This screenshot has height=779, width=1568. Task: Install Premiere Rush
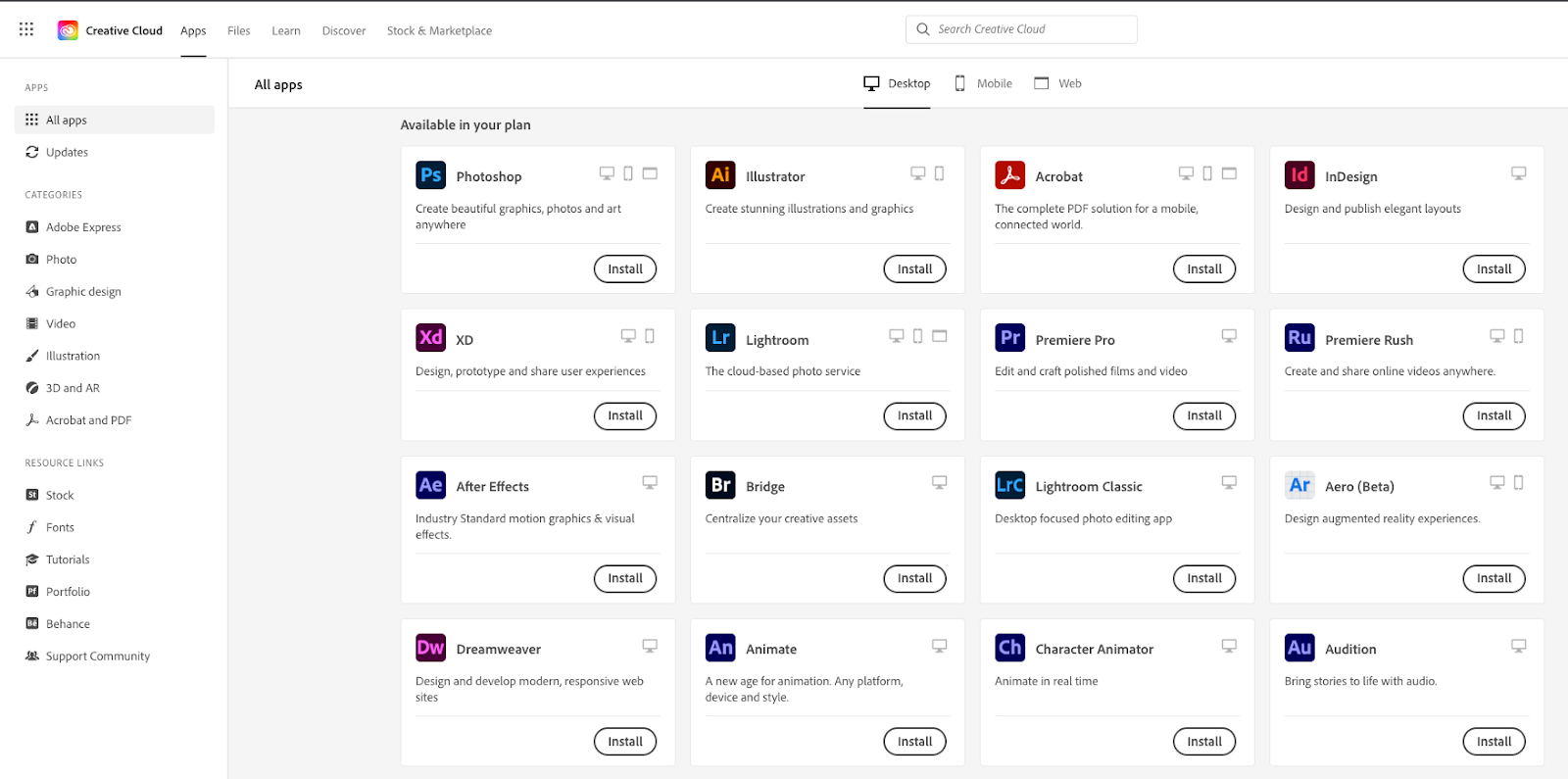click(1494, 415)
